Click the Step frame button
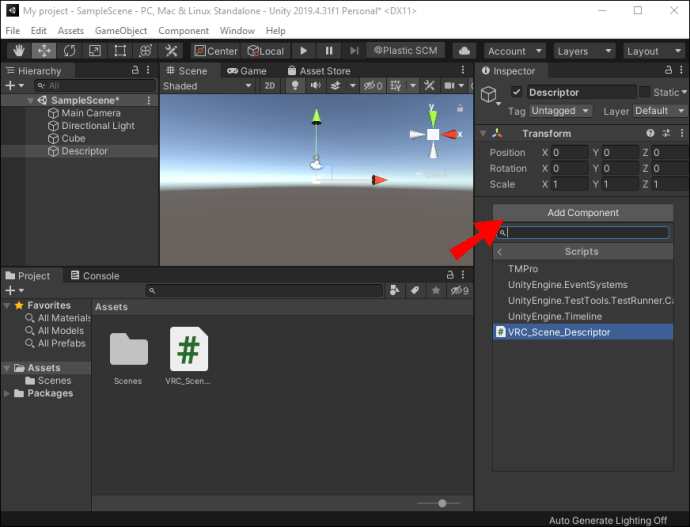 point(354,51)
